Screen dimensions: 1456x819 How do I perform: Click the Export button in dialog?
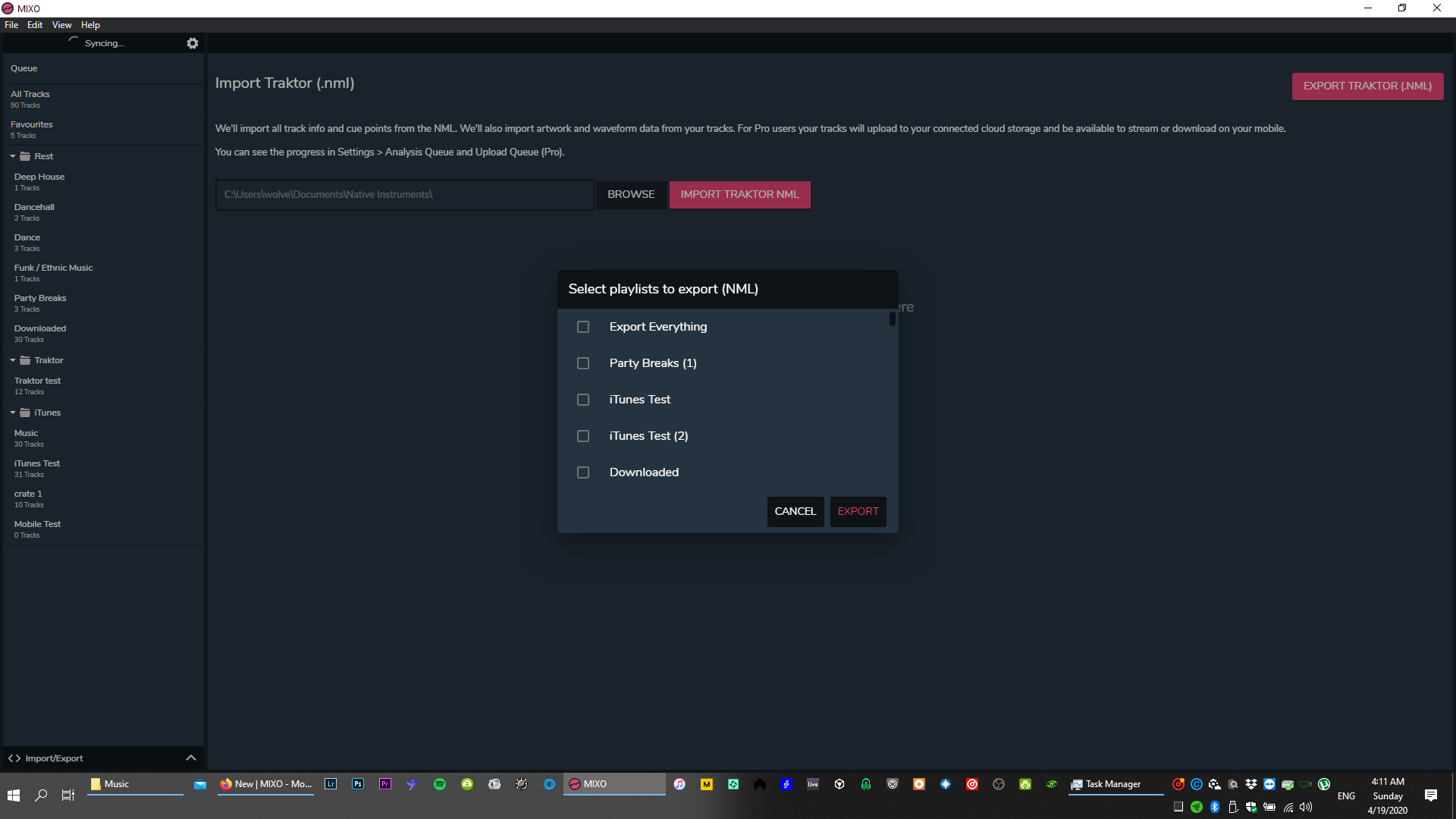858,511
